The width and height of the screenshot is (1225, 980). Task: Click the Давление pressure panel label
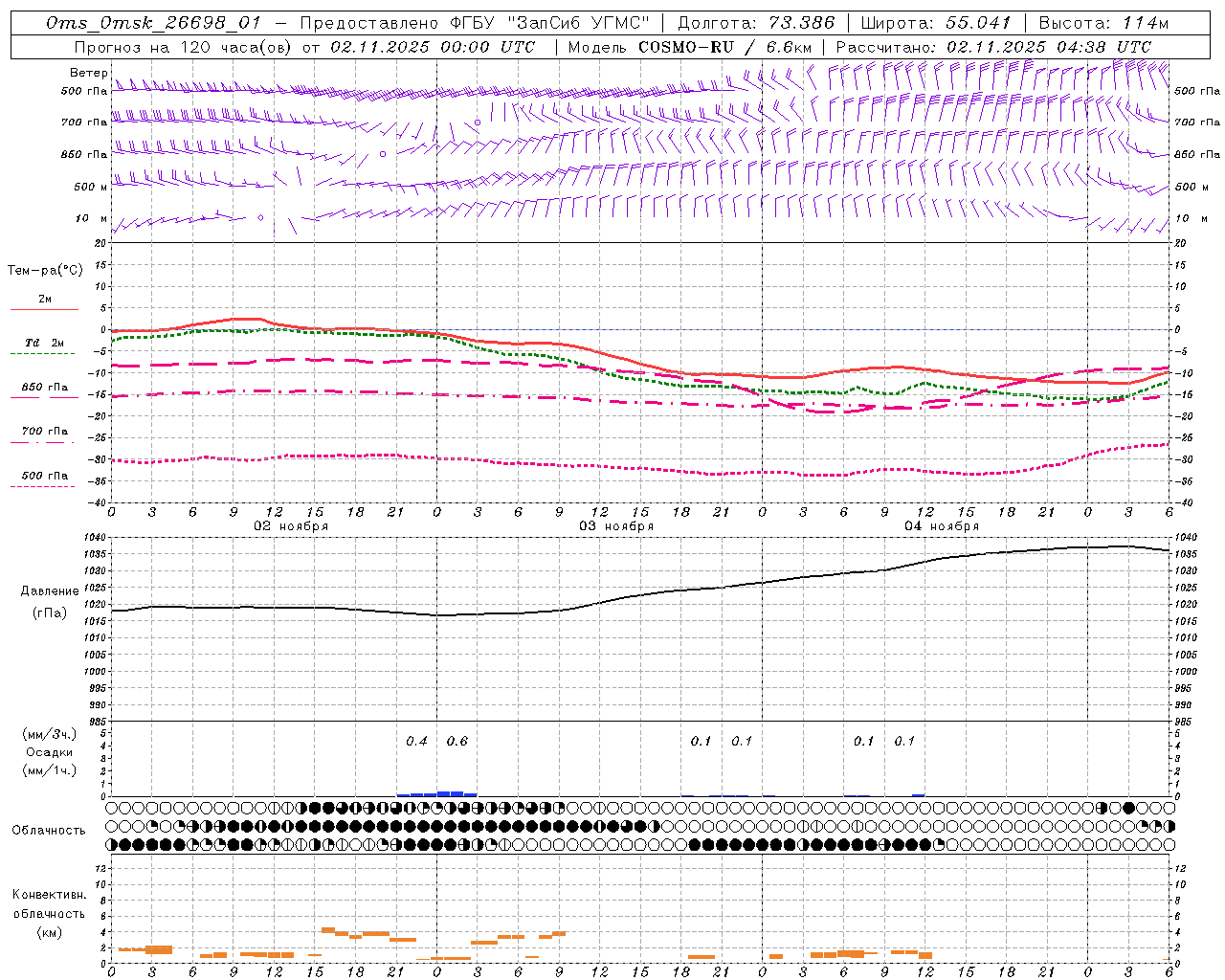[49, 591]
